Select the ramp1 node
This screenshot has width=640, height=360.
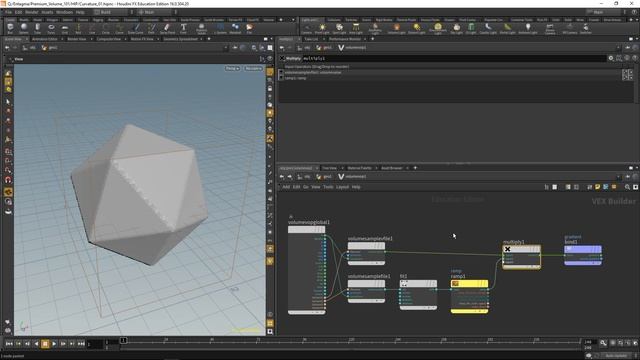coord(469,296)
